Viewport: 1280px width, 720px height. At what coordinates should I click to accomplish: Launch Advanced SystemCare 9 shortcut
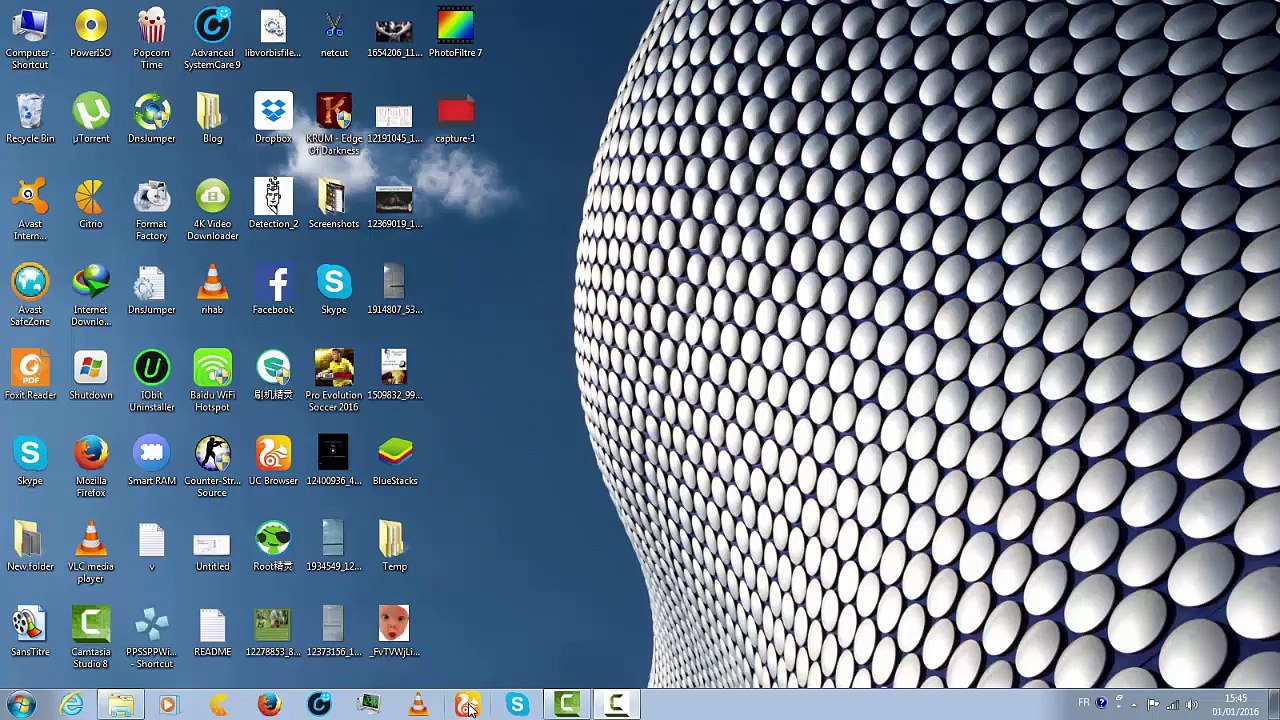click(212, 38)
